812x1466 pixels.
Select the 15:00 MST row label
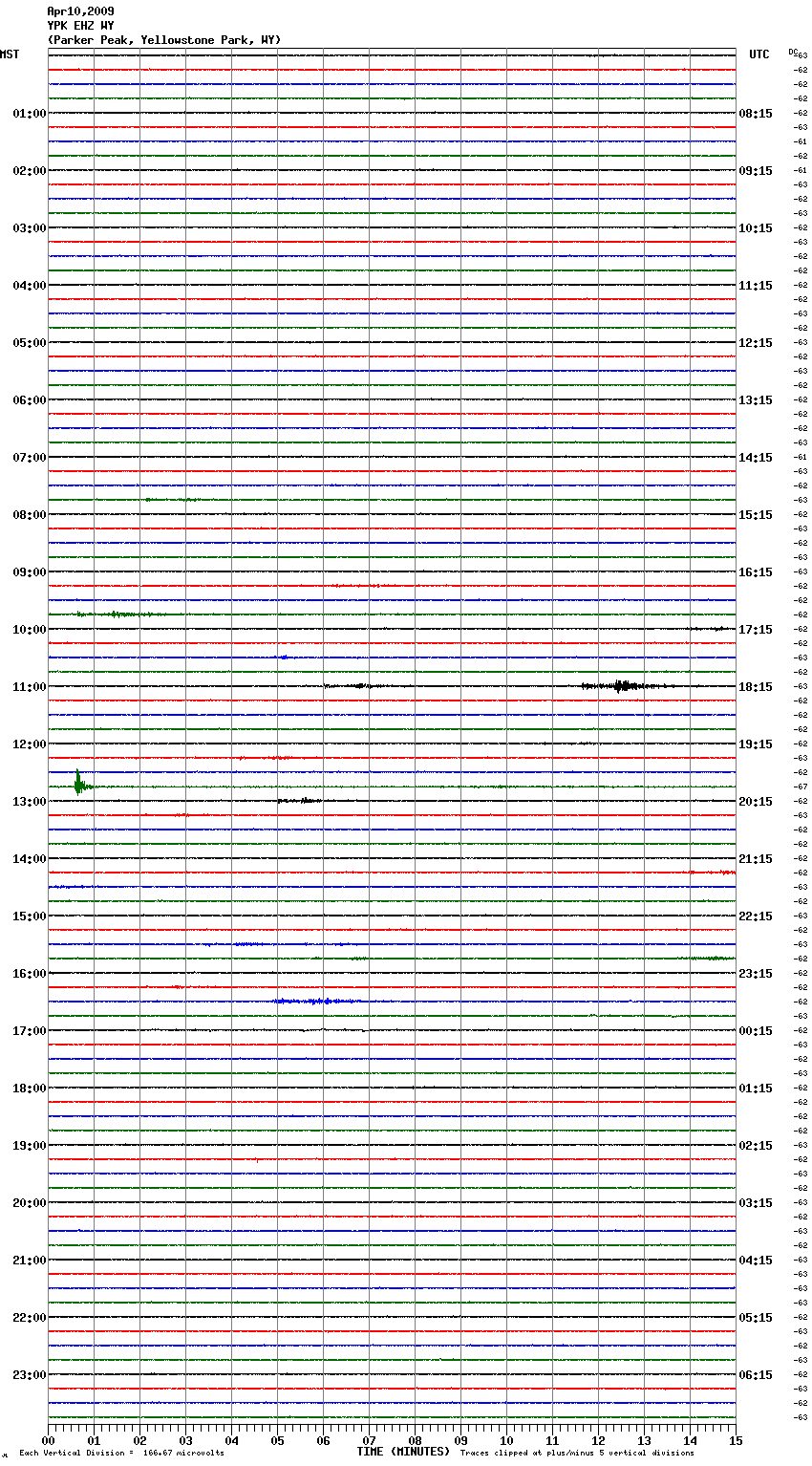[30, 916]
